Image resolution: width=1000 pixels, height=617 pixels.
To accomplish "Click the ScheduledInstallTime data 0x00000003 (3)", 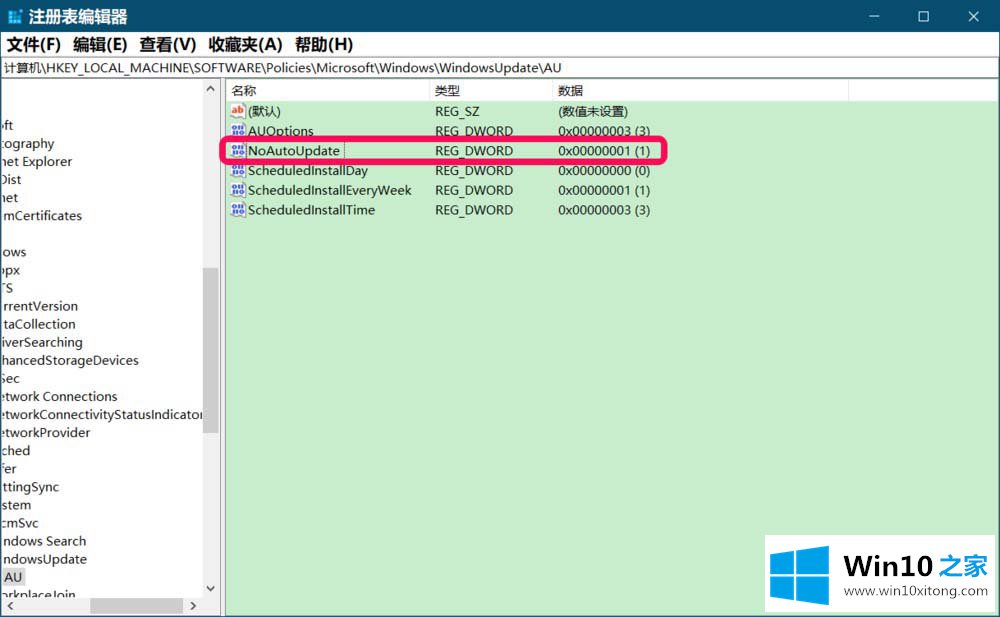I will point(604,210).
